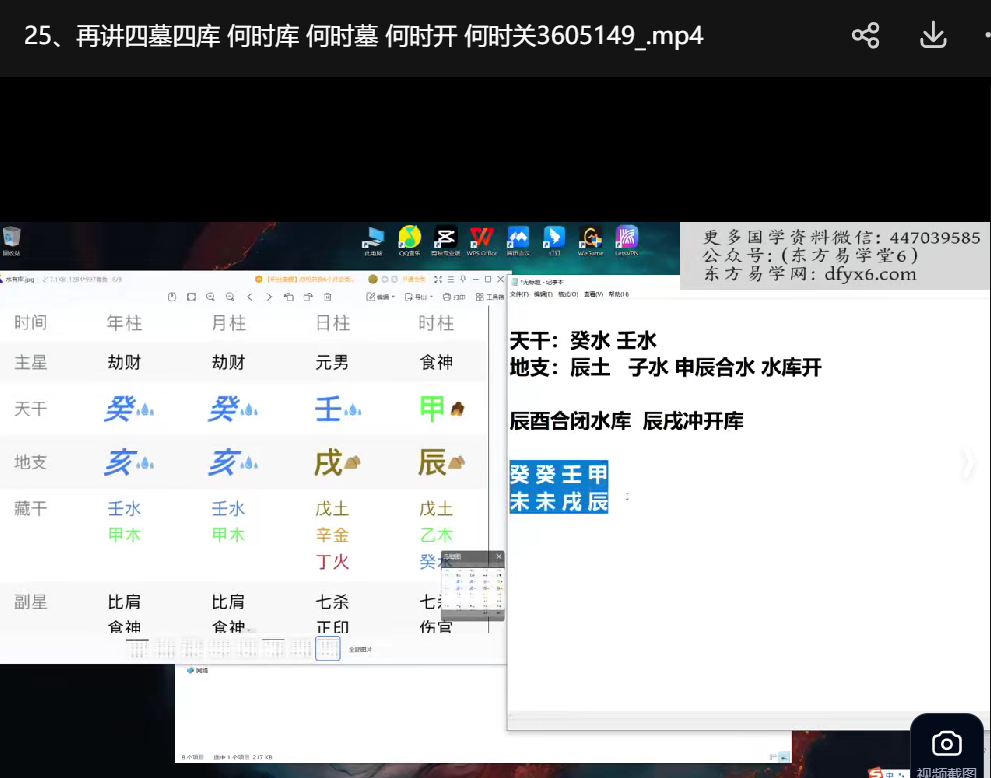The image size is (991, 778).
Task: Go to the next image arrow
Action: [269, 297]
